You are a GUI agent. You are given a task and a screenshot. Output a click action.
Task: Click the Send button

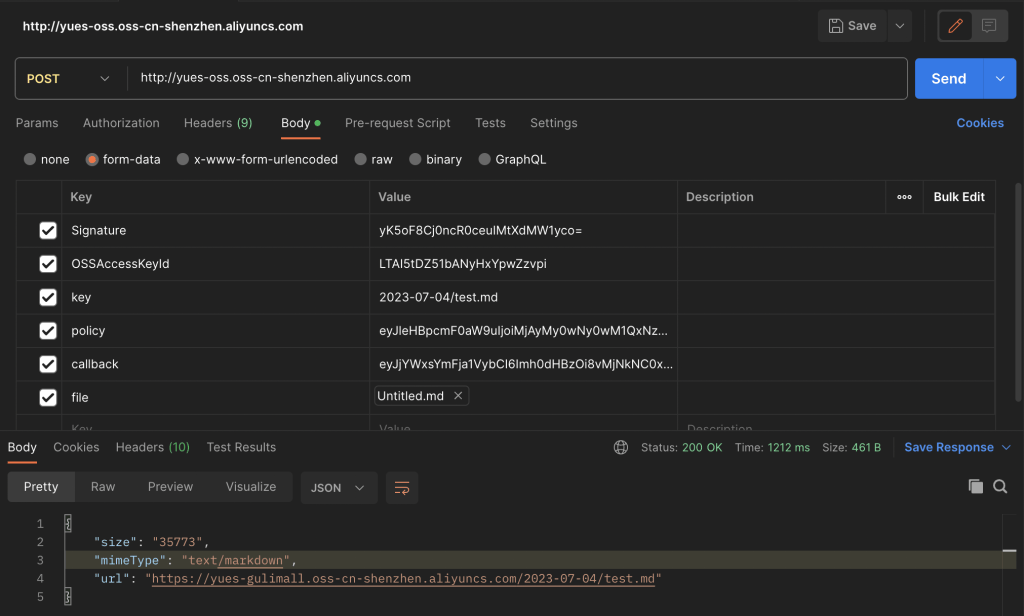[948, 78]
